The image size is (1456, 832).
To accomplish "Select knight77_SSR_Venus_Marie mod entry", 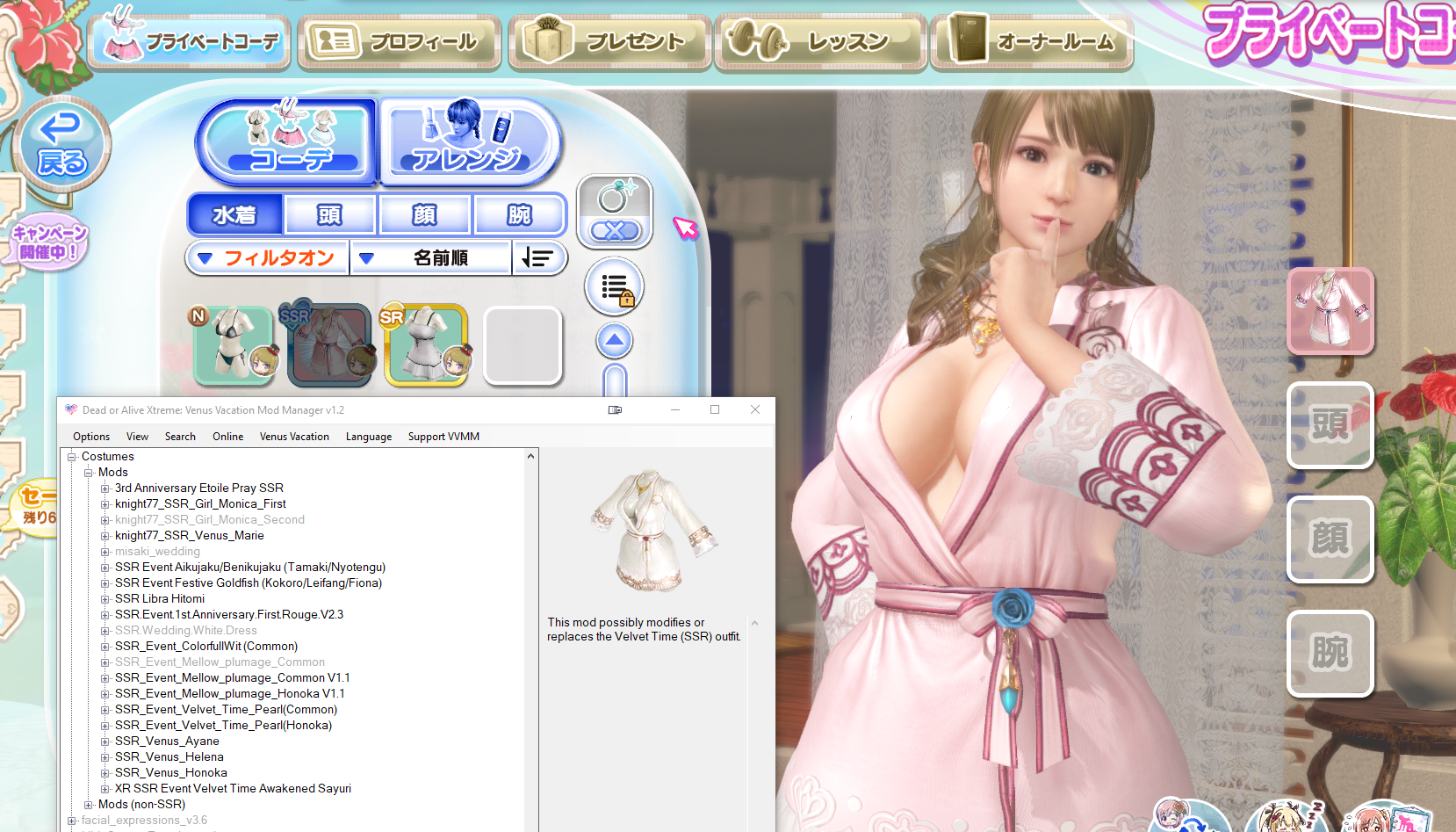I will point(189,536).
